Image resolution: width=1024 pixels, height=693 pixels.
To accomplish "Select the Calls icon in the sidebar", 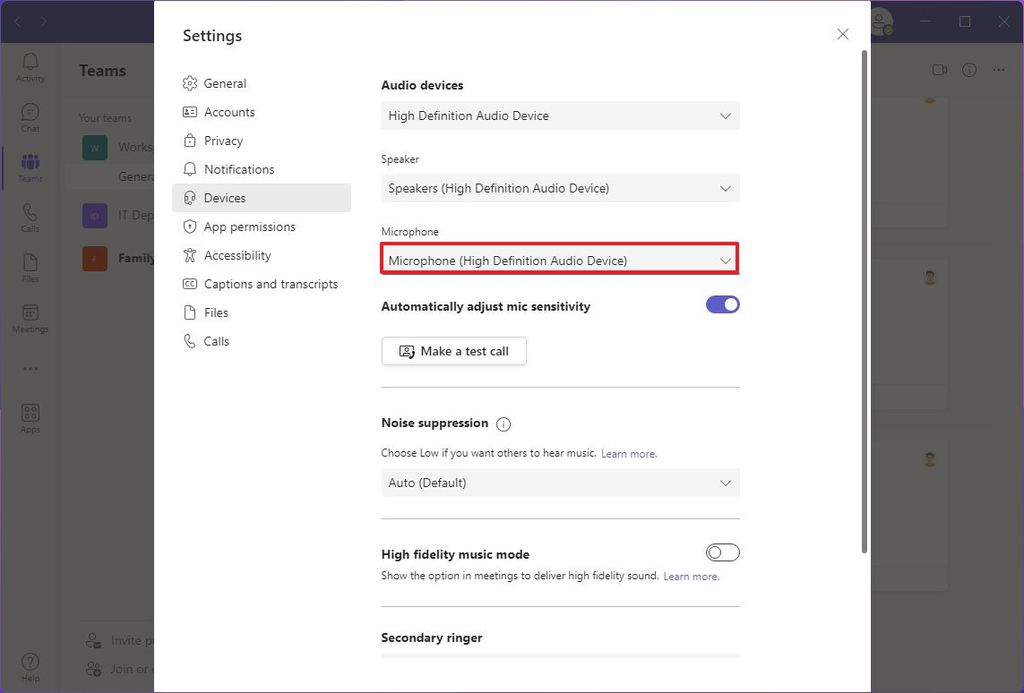I will tap(30, 216).
